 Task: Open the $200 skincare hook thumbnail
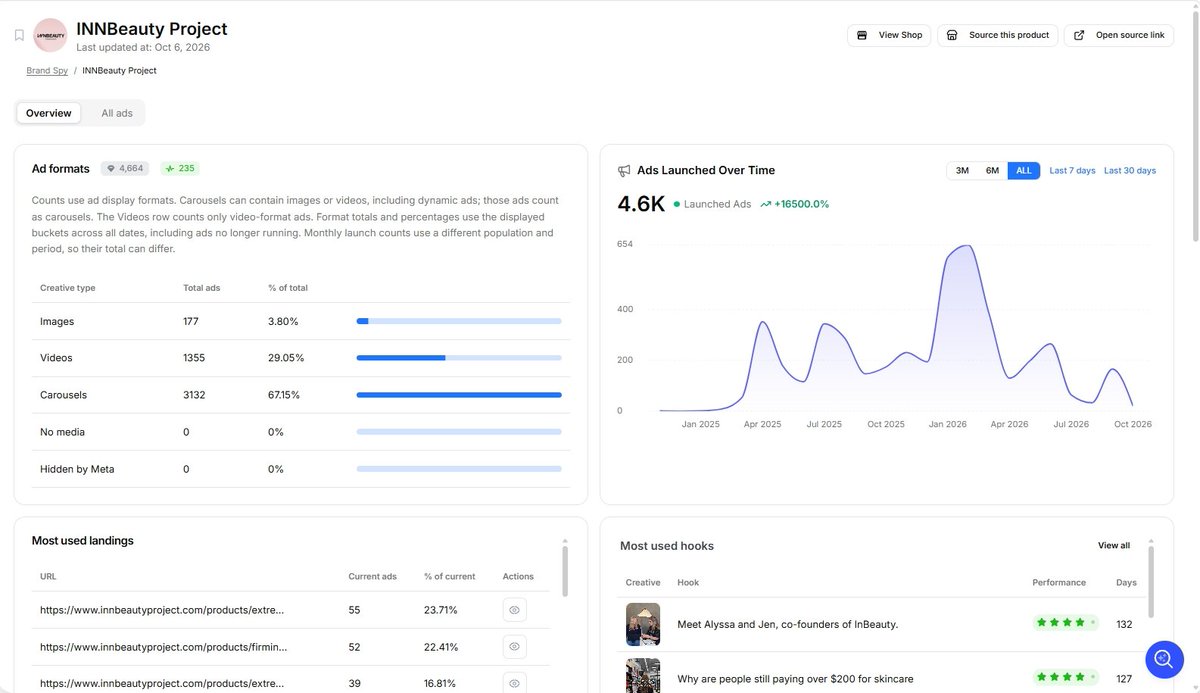click(643, 675)
